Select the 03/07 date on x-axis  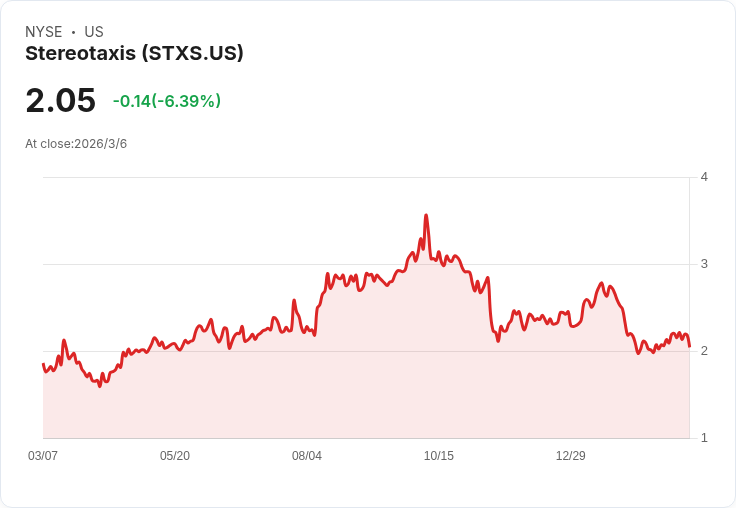(x=43, y=456)
